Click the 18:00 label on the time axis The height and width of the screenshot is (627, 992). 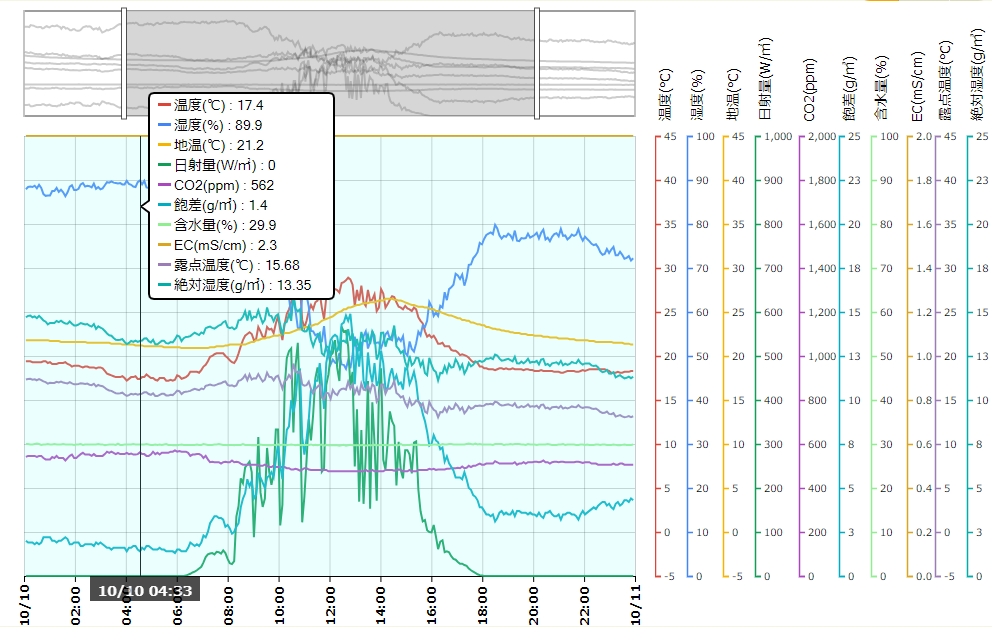484,604
